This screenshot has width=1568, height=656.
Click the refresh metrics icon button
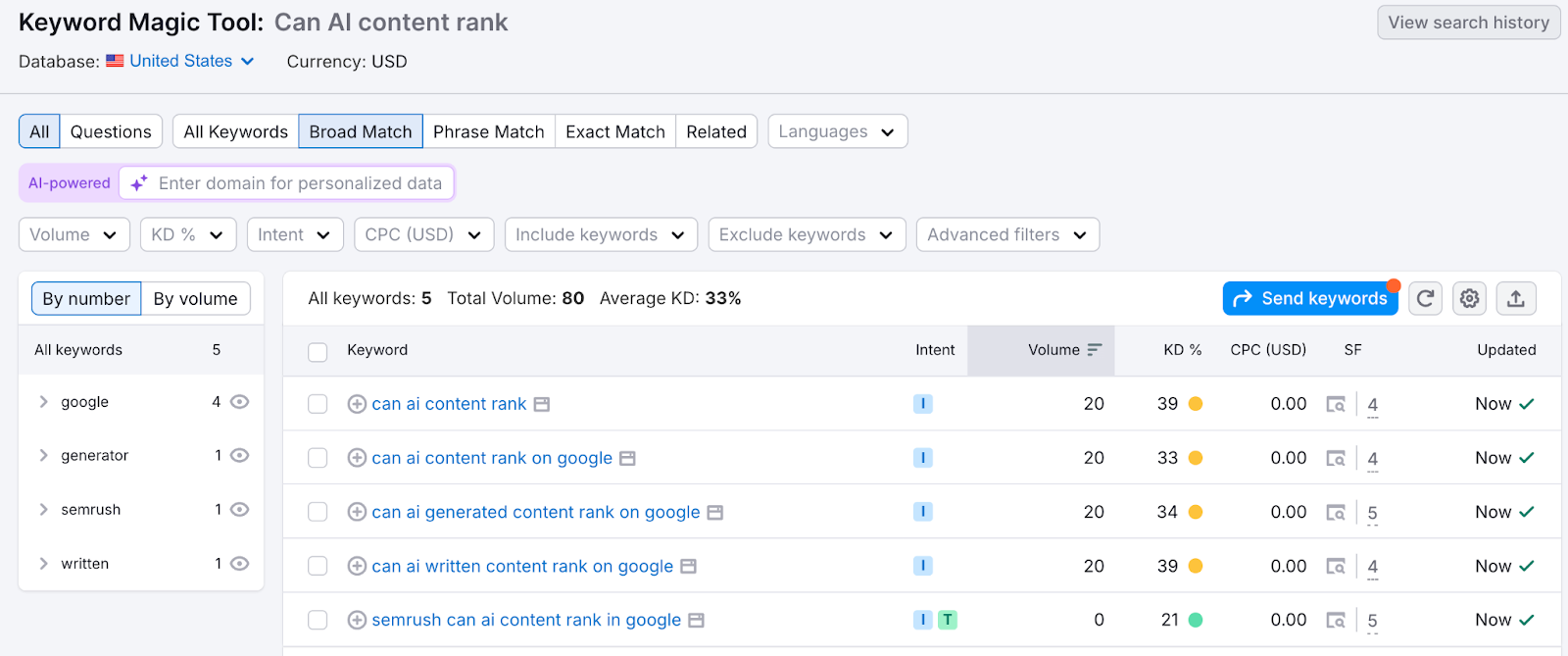(1425, 299)
